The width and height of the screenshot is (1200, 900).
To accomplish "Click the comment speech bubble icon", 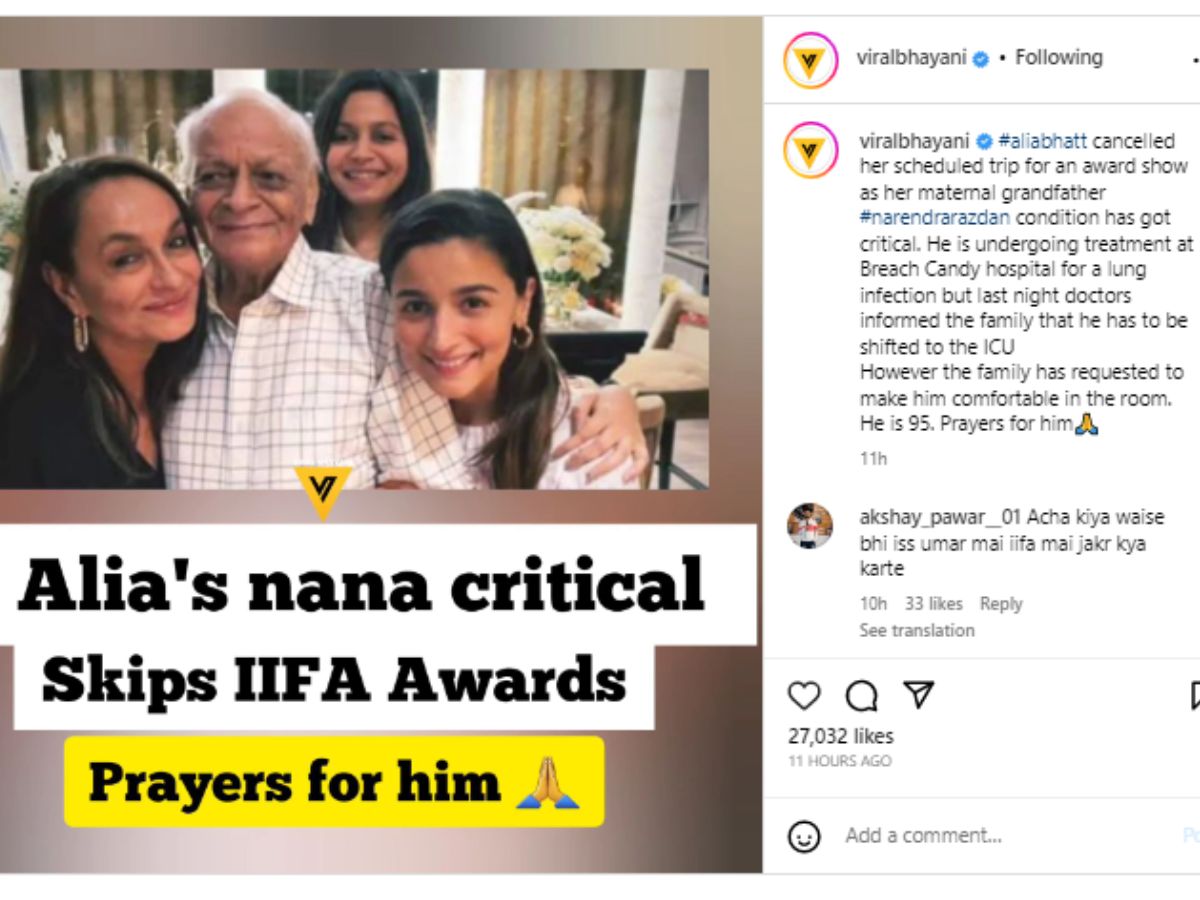I will [x=861, y=695].
